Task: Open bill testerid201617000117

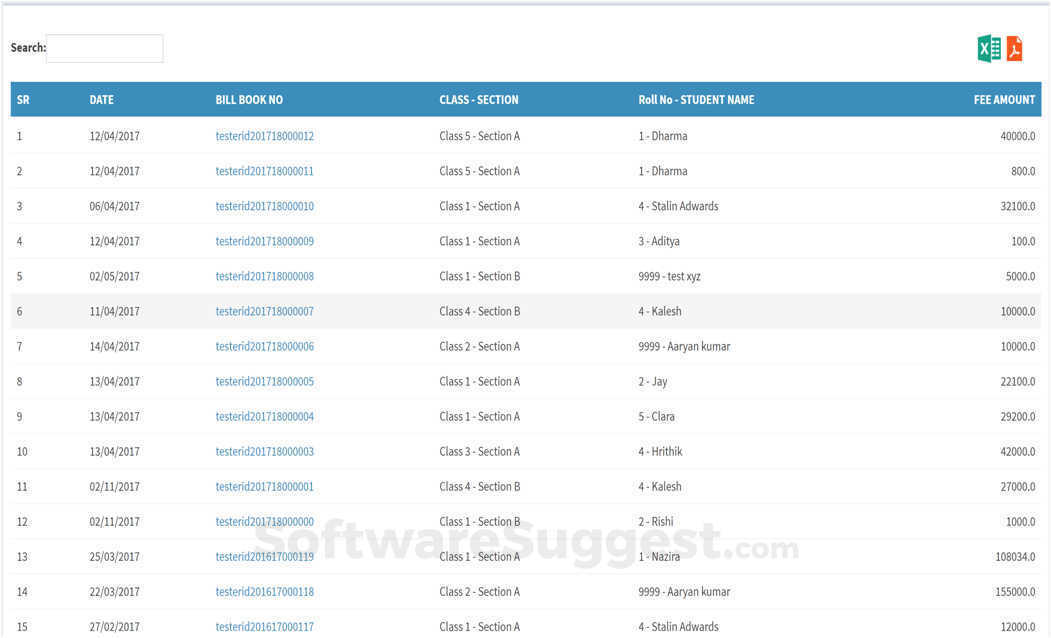Action: pyautogui.click(x=265, y=627)
